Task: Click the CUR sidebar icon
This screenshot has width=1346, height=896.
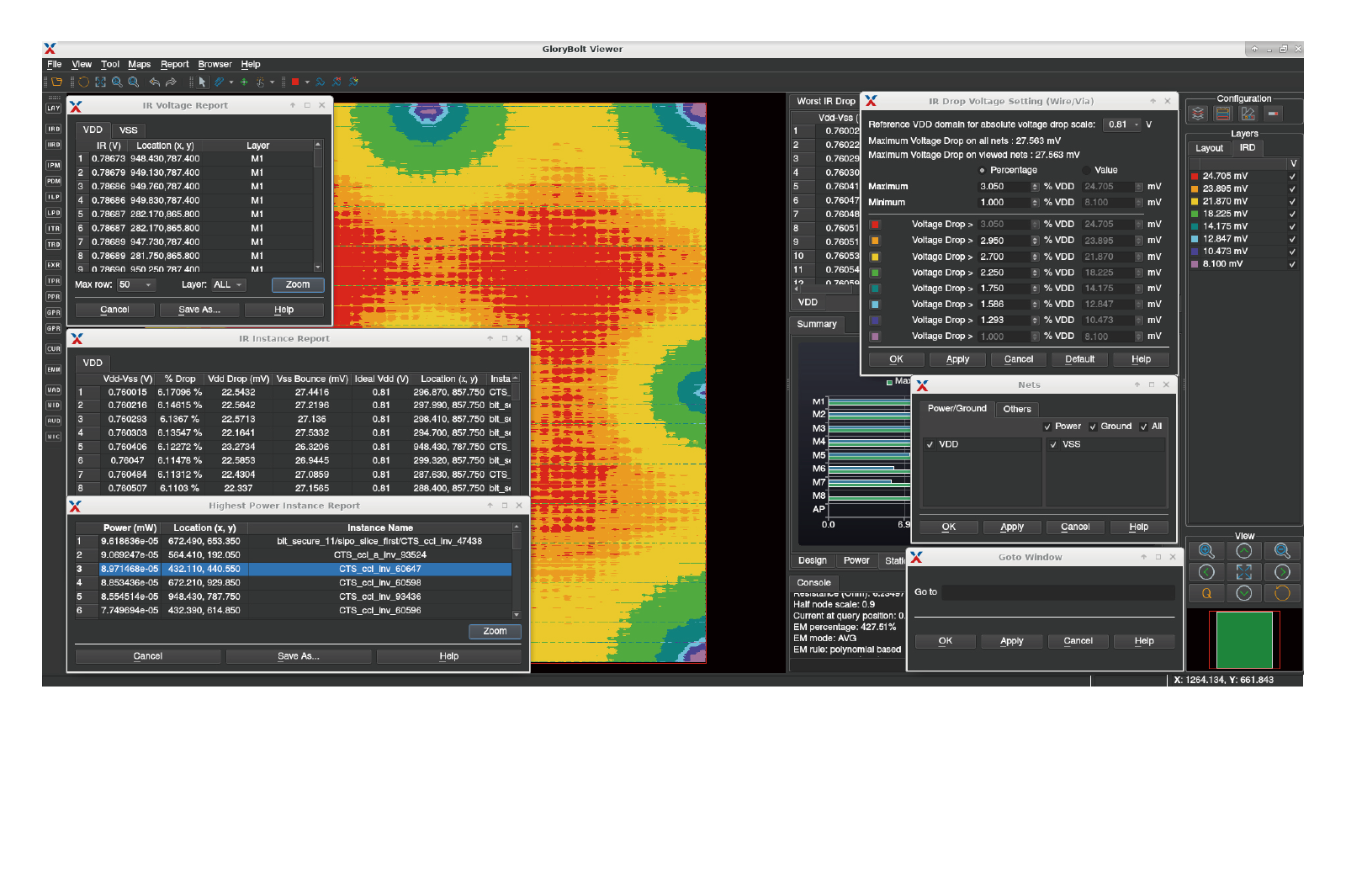Action: click(54, 348)
